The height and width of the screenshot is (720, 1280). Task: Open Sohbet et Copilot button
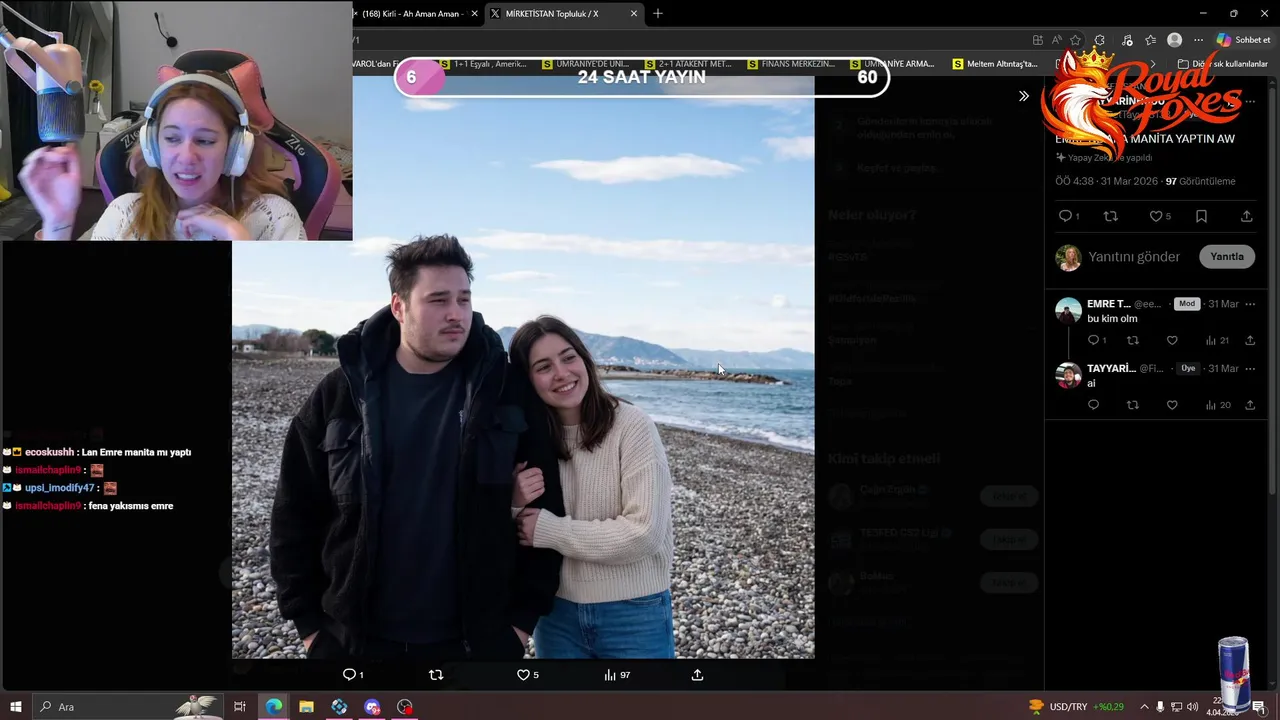tap(1244, 40)
